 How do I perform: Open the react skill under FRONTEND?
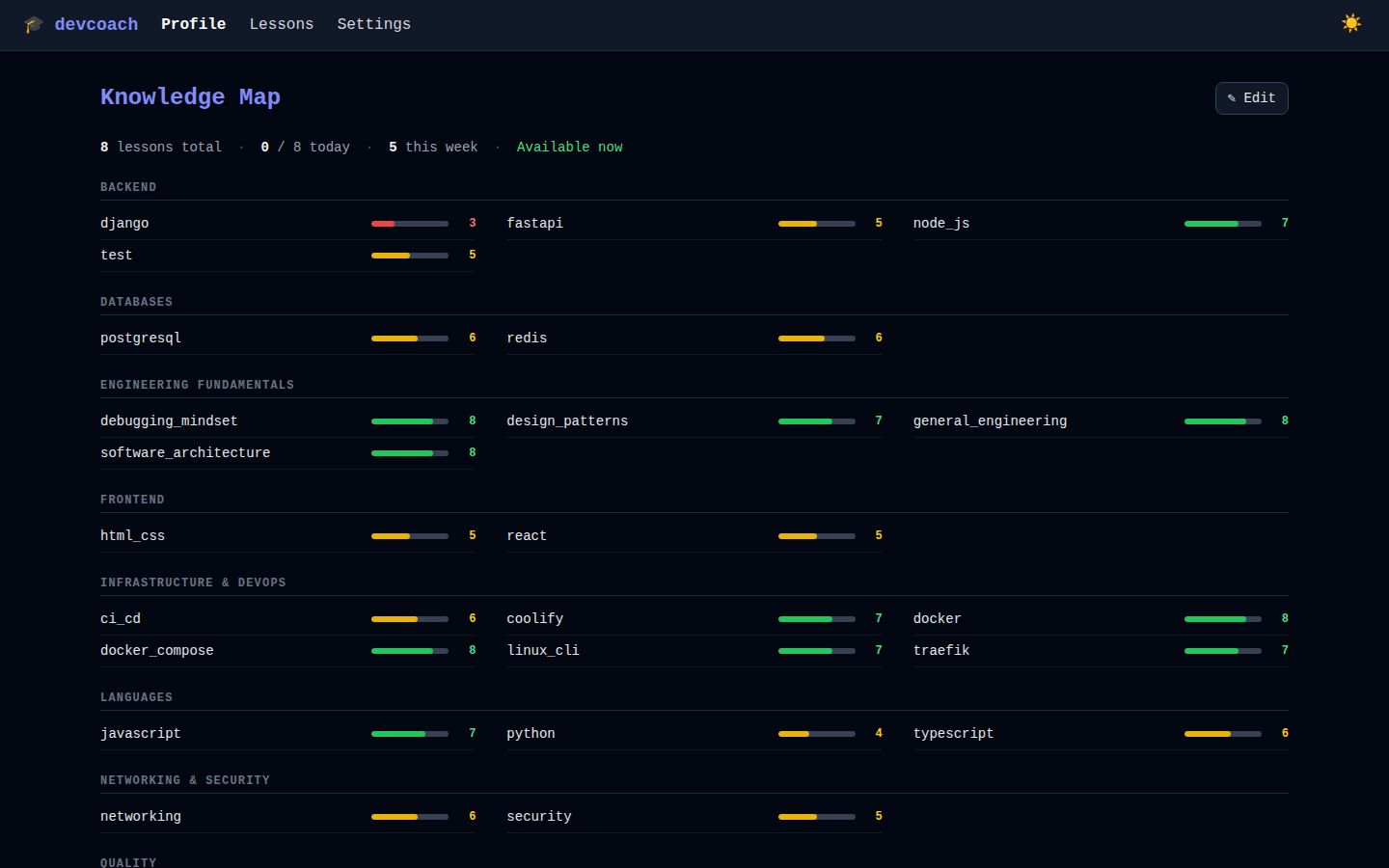coord(527,535)
